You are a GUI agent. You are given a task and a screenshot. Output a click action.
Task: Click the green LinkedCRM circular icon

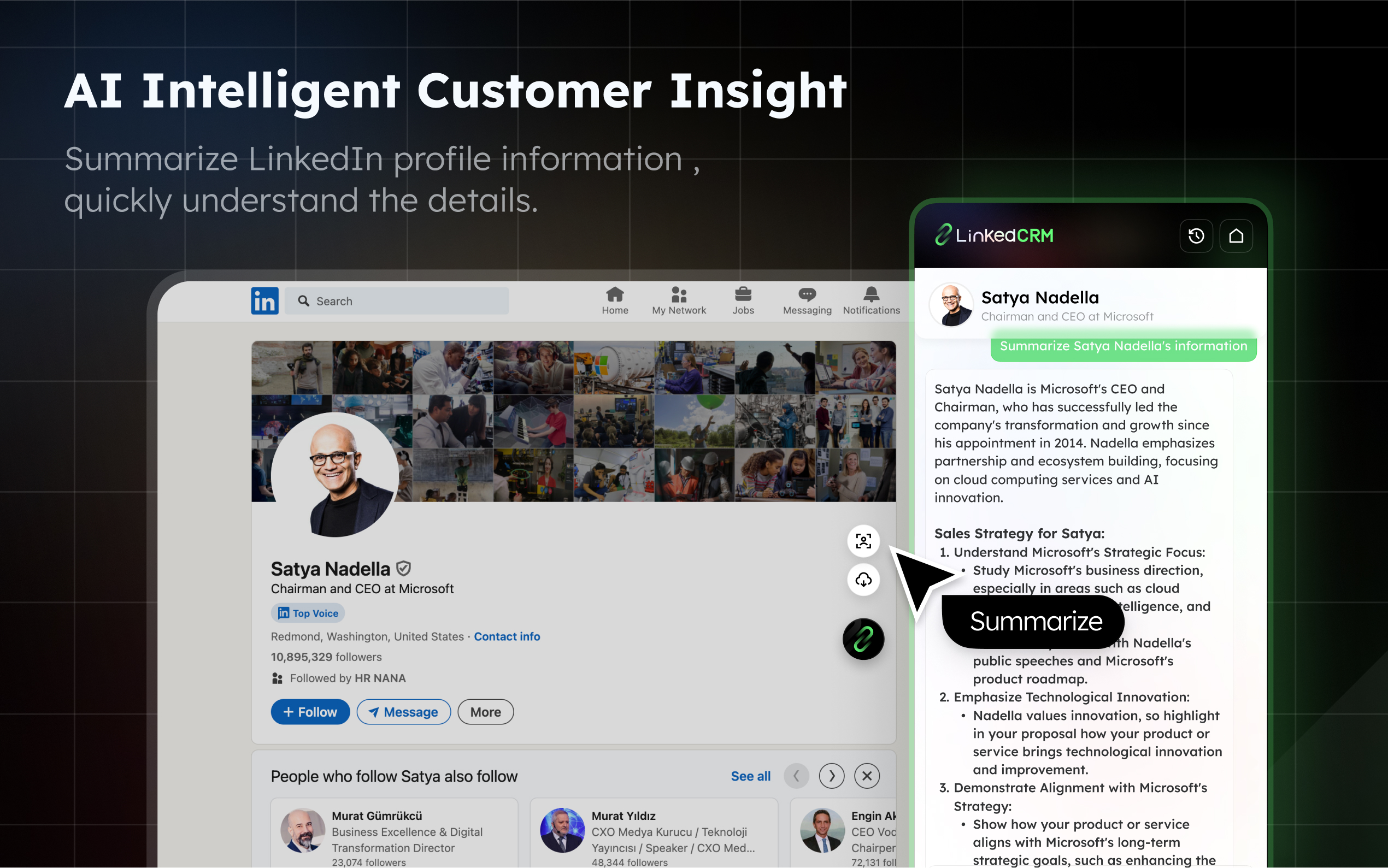[x=862, y=637]
